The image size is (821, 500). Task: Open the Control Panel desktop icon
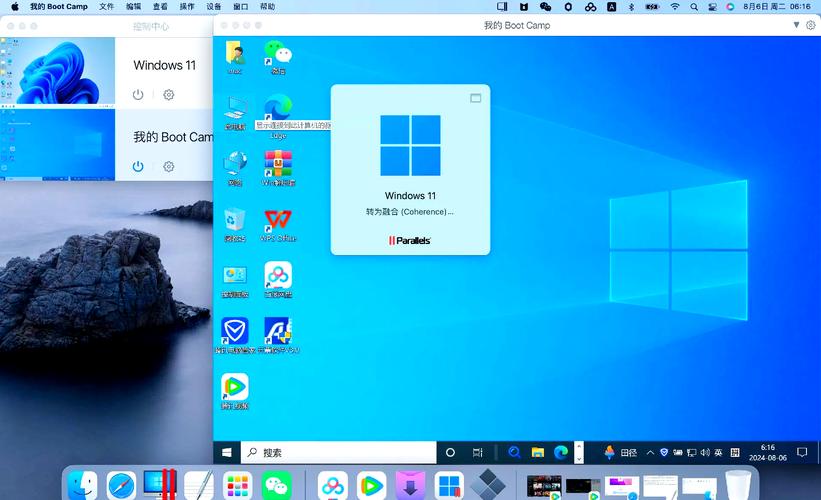tap(235, 281)
